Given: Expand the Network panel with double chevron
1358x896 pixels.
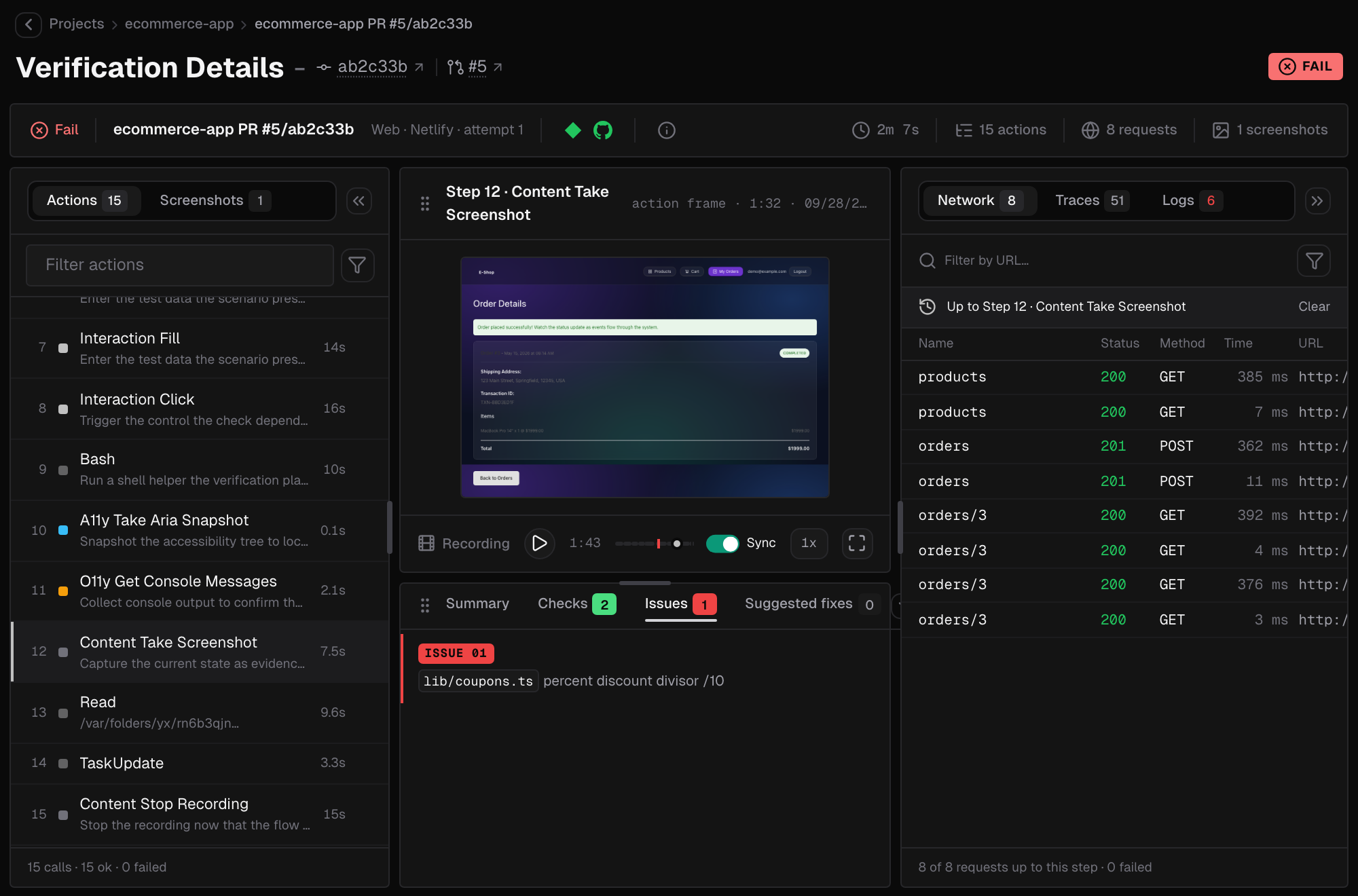Looking at the screenshot, I should click(x=1317, y=201).
